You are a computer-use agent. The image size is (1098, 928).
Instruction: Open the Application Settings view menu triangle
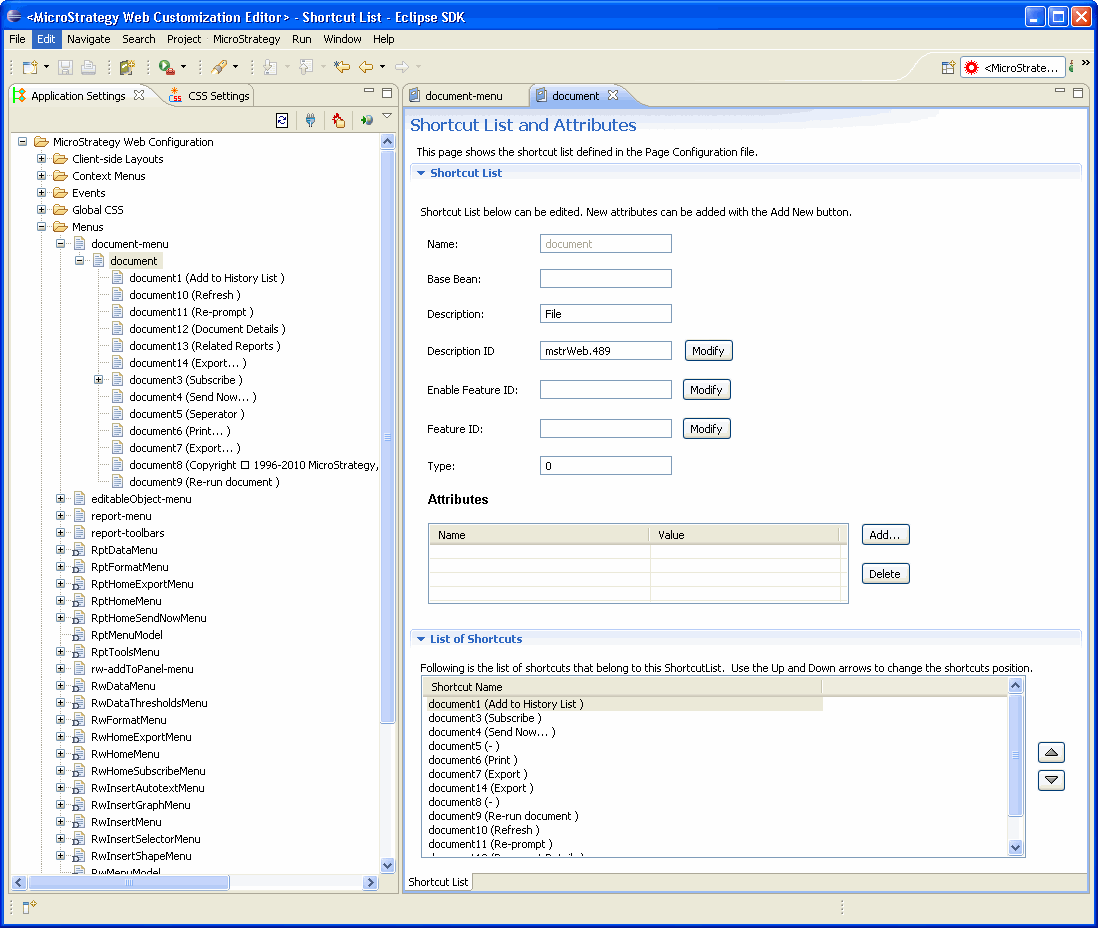tap(387, 116)
